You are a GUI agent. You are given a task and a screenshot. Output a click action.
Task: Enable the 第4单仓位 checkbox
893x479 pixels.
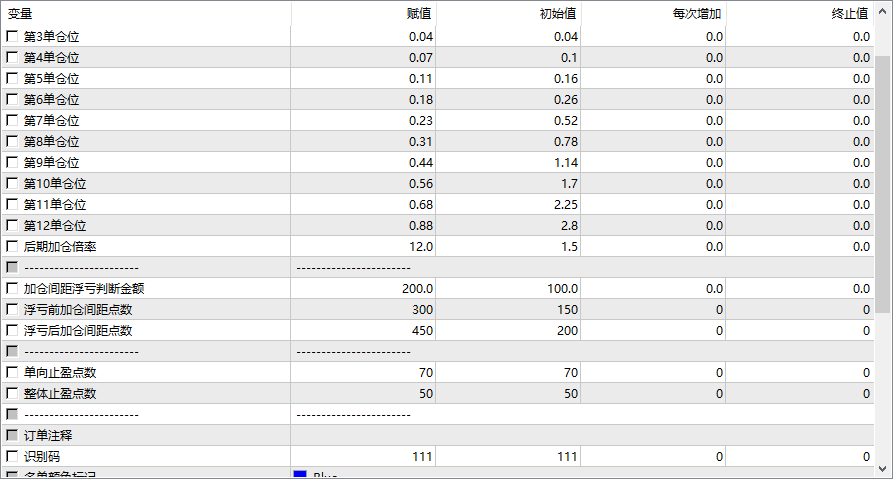coord(12,58)
